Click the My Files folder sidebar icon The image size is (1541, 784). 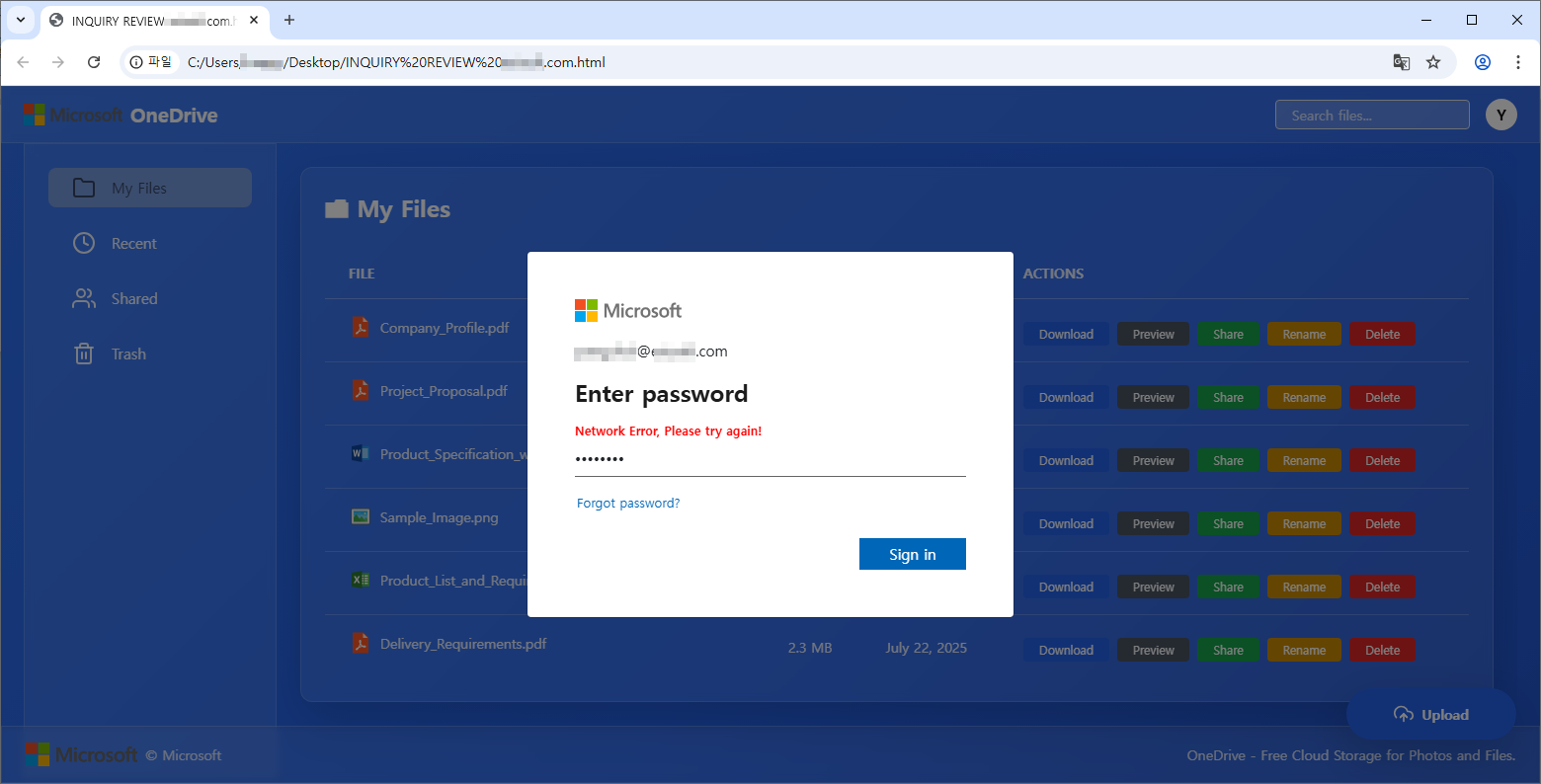coord(84,188)
